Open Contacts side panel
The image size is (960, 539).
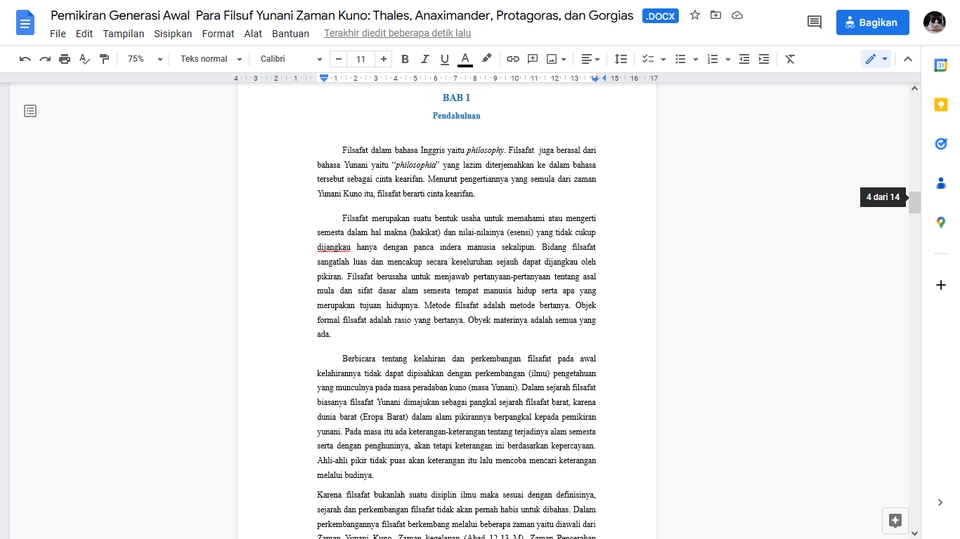(x=940, y=183)
